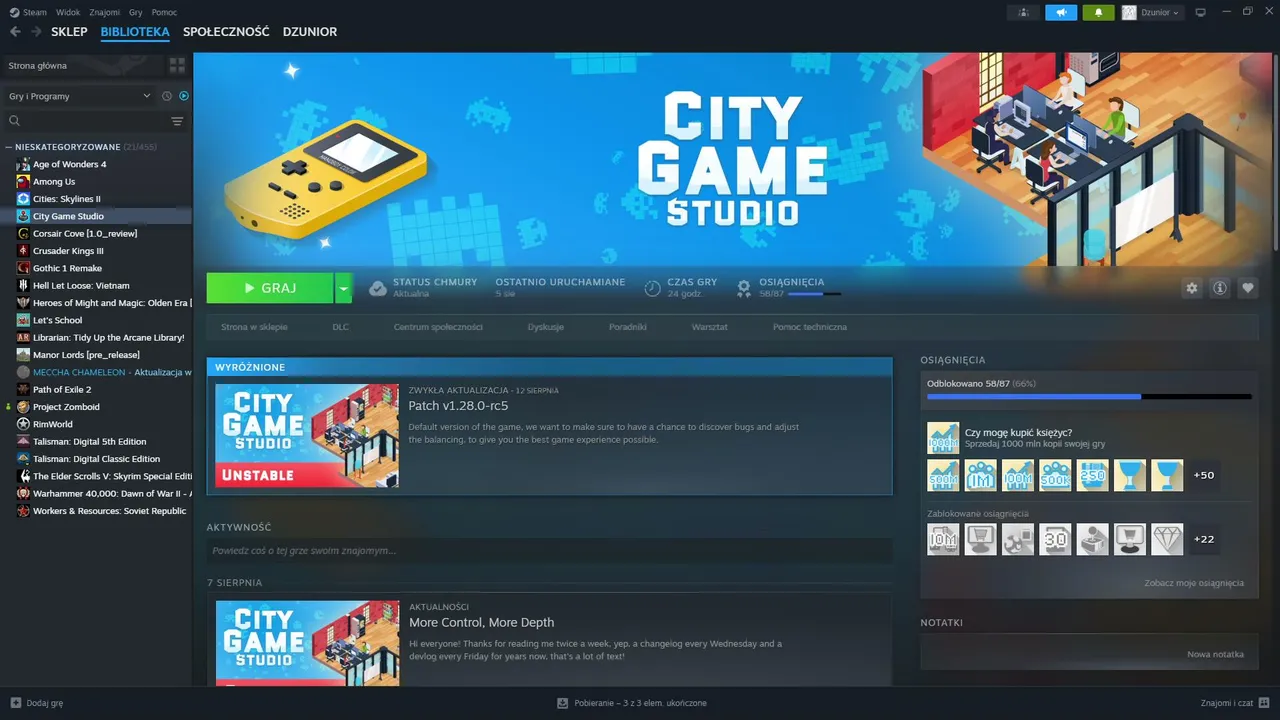This screenshot has width=1280, height=720.
Task: Show game info icon
Action: [1219, 288]
